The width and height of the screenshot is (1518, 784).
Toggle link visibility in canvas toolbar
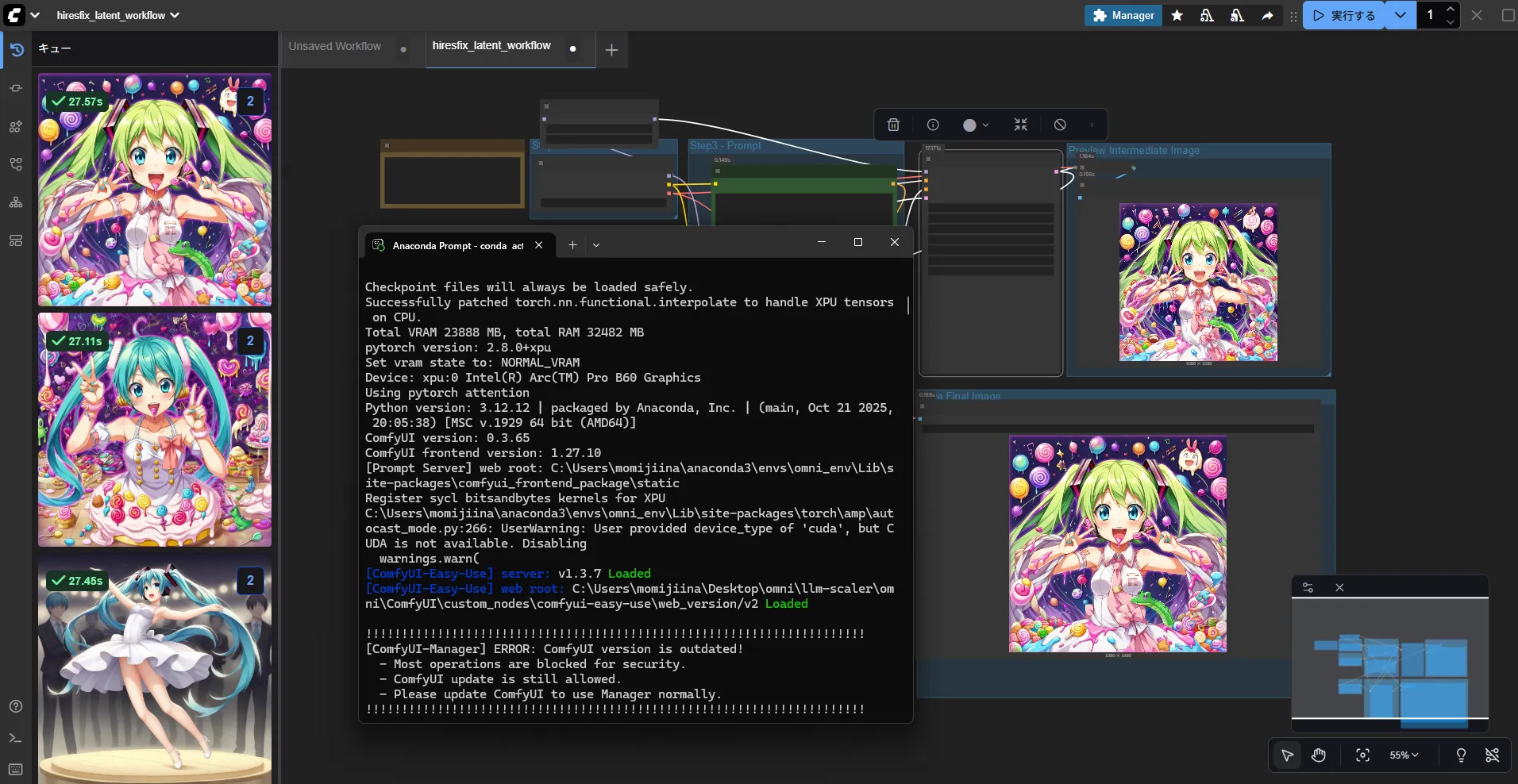tap(1493, 755)
